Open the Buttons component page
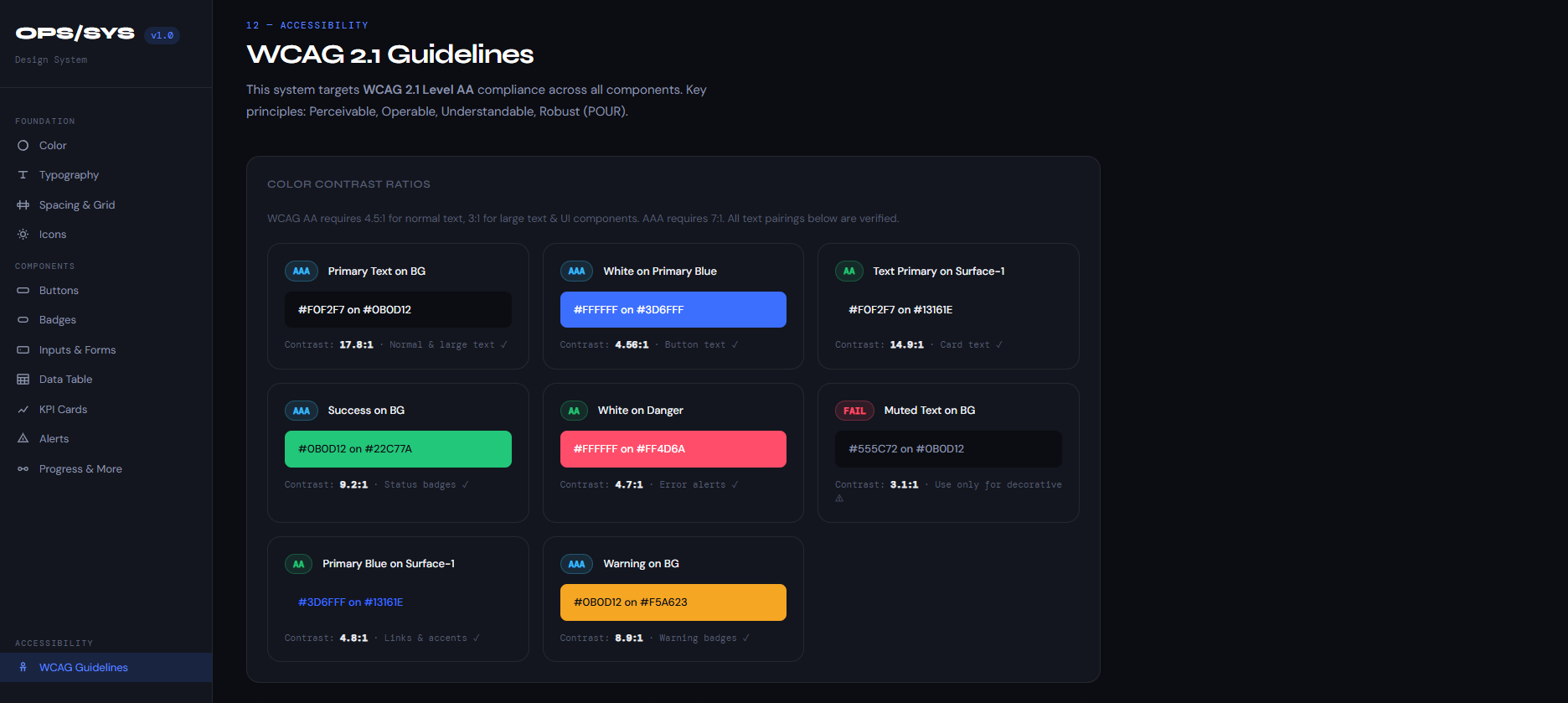 tap(59, 290)
